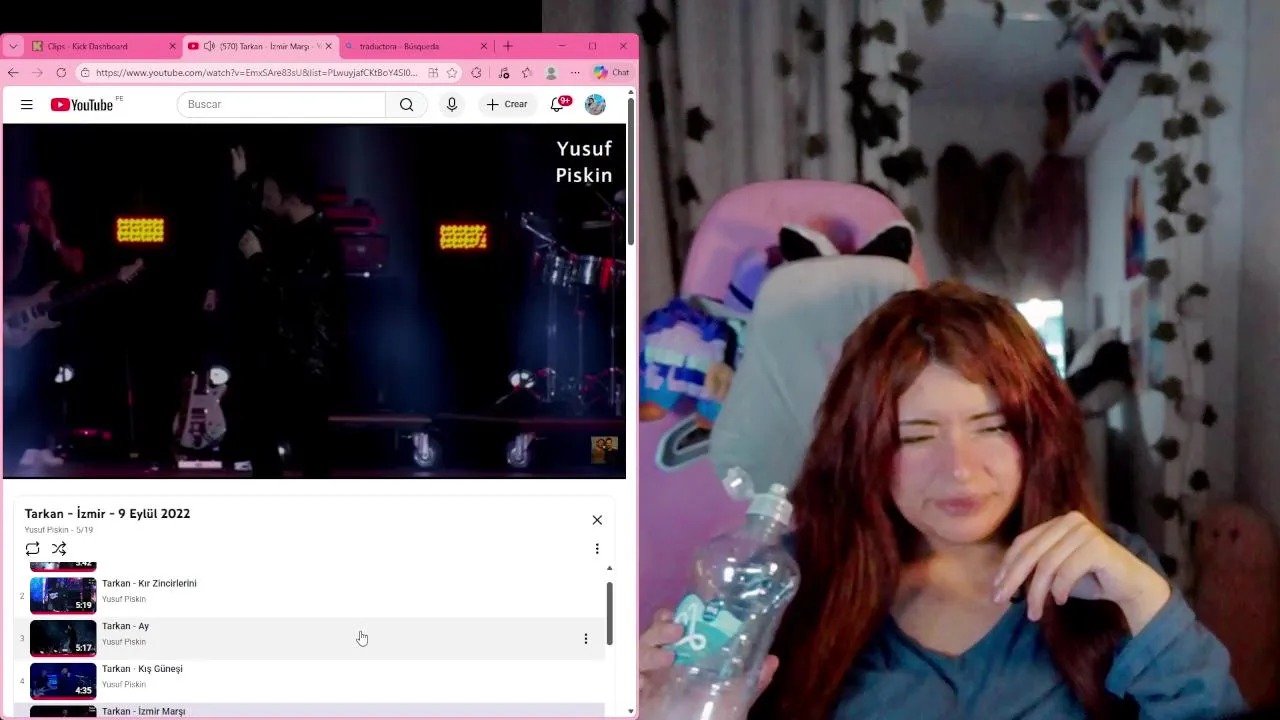Close the traductora - Búsqueda tab
Image resolution: width=1280 pixels, height=720 pixels.
[x=484, y=46]
